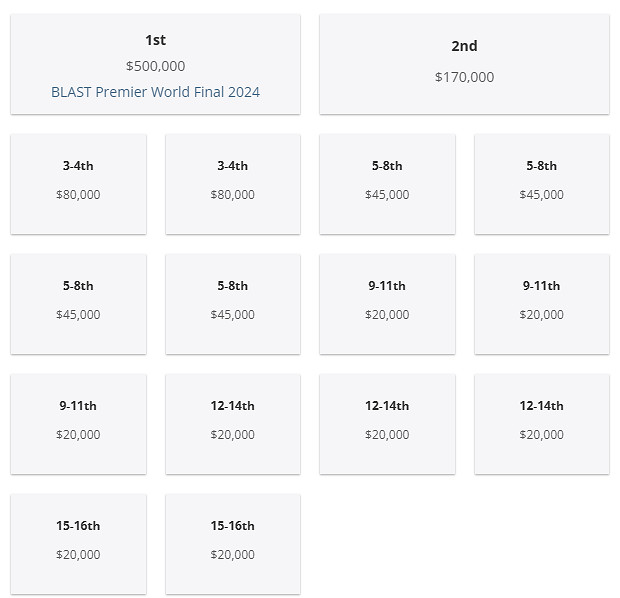Click the $80,000 amount in first 3-4th card
620x598 pixels.
[x=78, y=195]
